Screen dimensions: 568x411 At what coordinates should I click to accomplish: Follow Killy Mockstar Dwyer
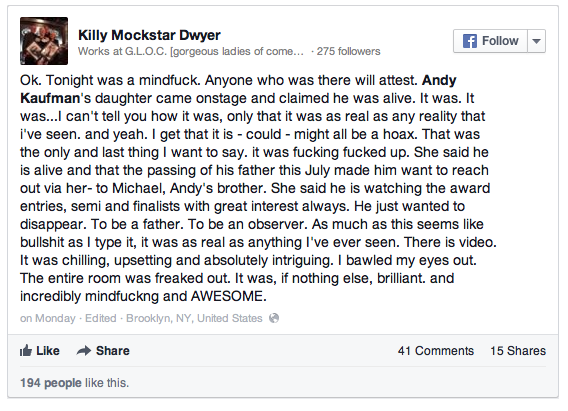pos(490,41)
